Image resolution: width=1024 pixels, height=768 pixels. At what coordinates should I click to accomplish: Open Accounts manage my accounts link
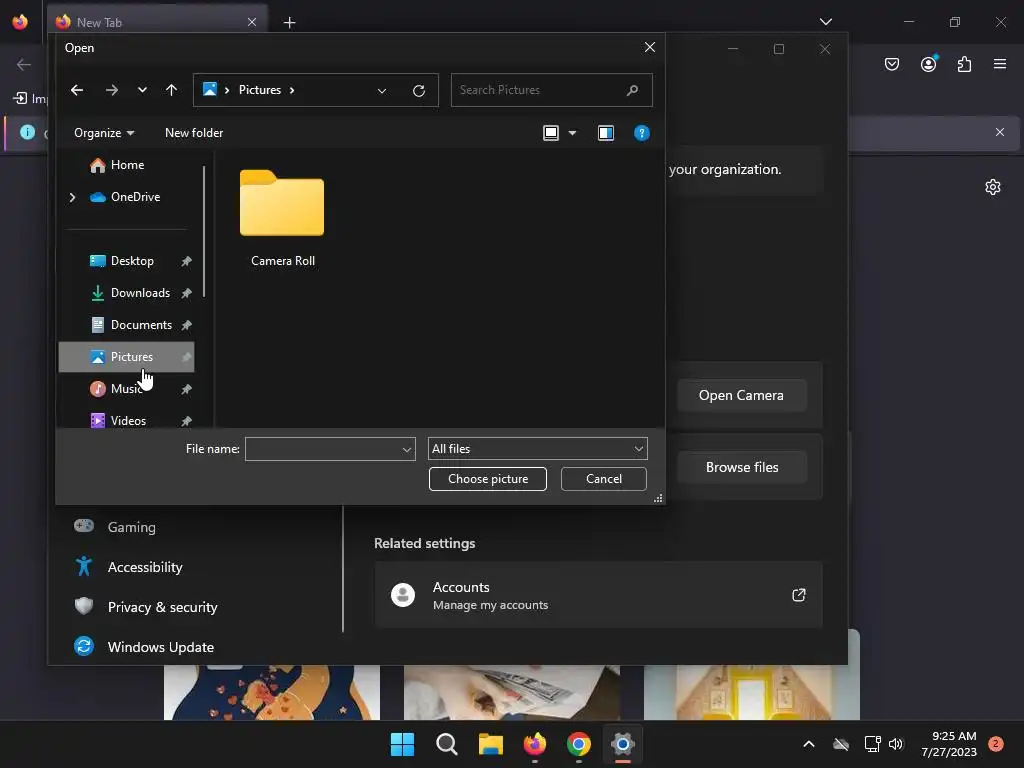pos(598,595)
